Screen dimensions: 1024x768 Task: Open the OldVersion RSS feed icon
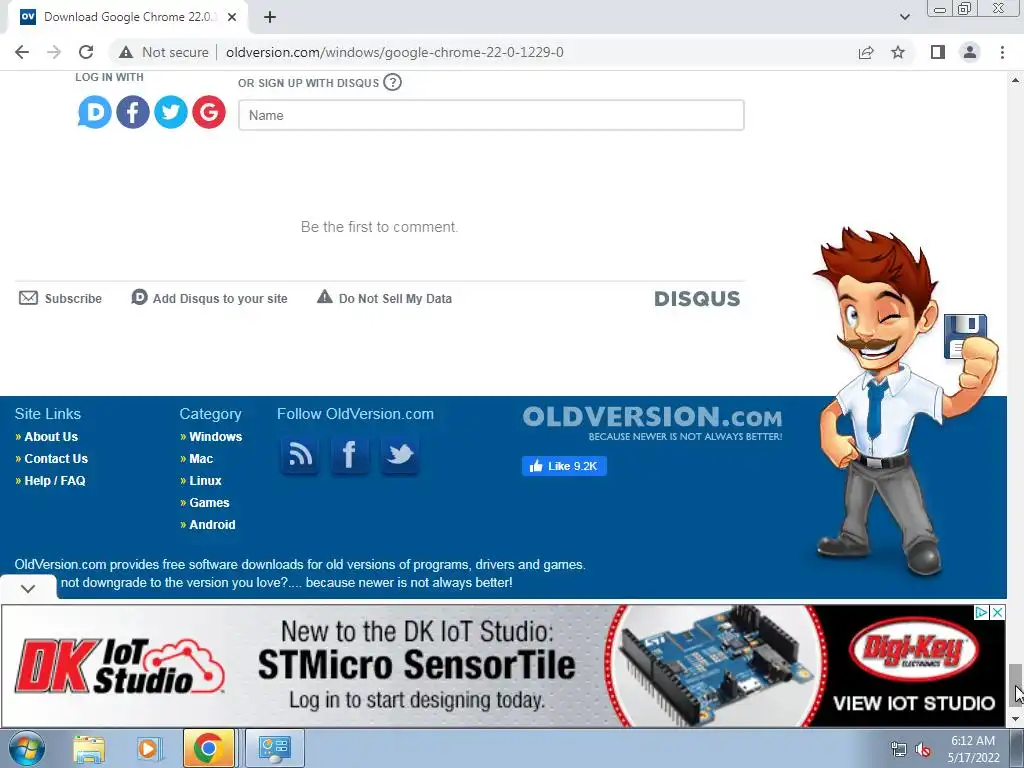[300, 455]
